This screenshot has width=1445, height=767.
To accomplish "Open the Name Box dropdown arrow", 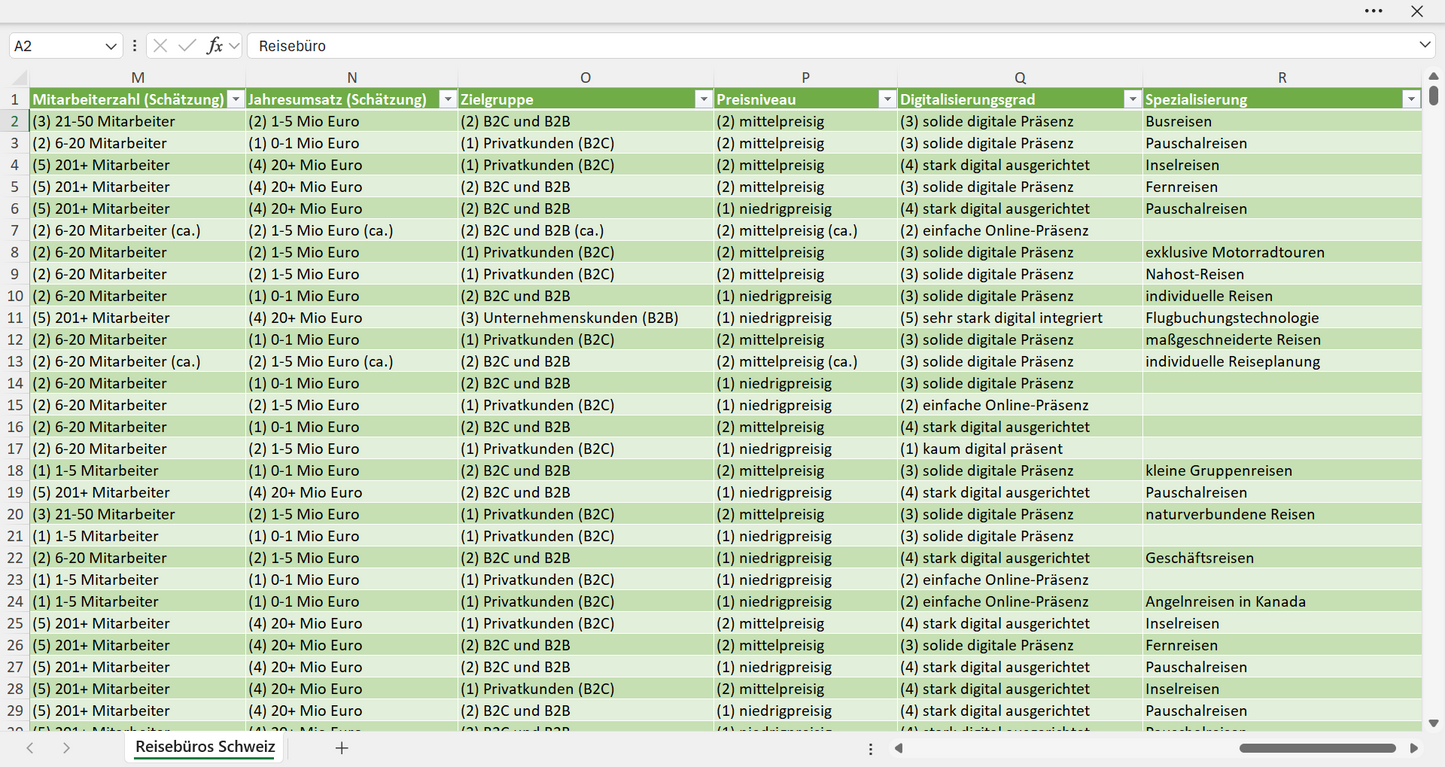I will click(x=110, y=46).
